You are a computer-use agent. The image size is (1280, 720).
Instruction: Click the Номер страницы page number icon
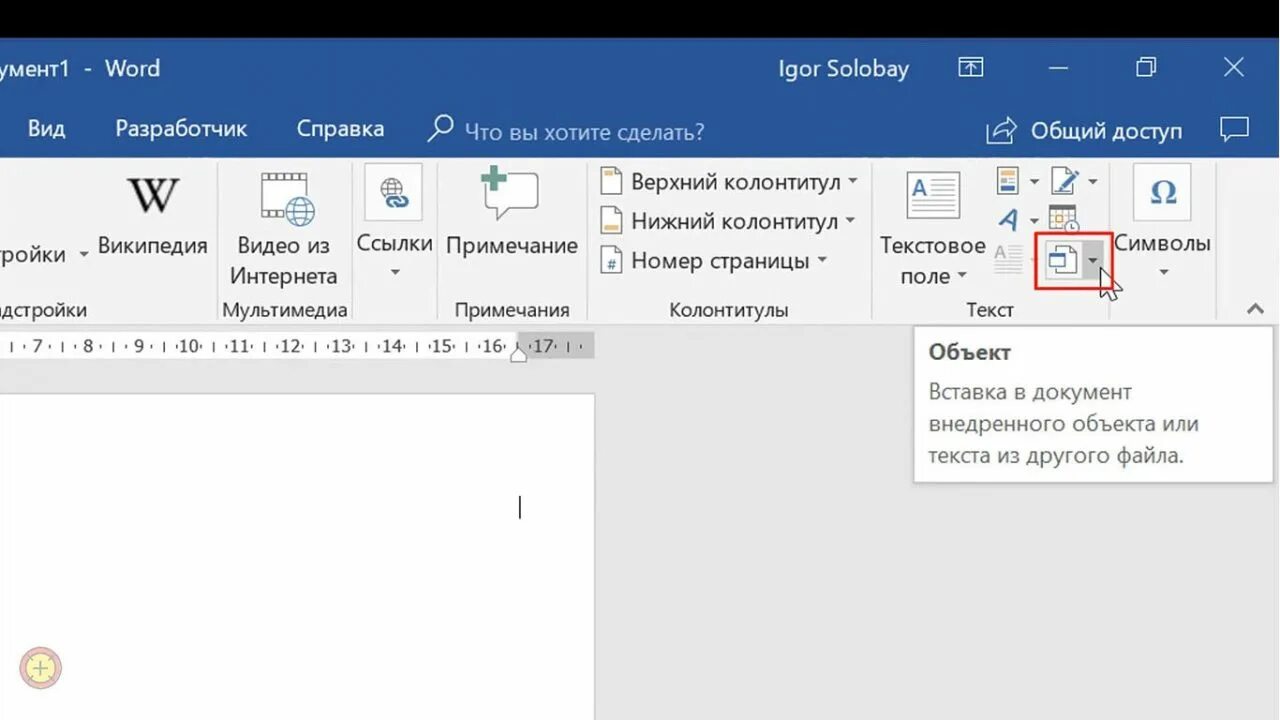(x=611, y=261)
